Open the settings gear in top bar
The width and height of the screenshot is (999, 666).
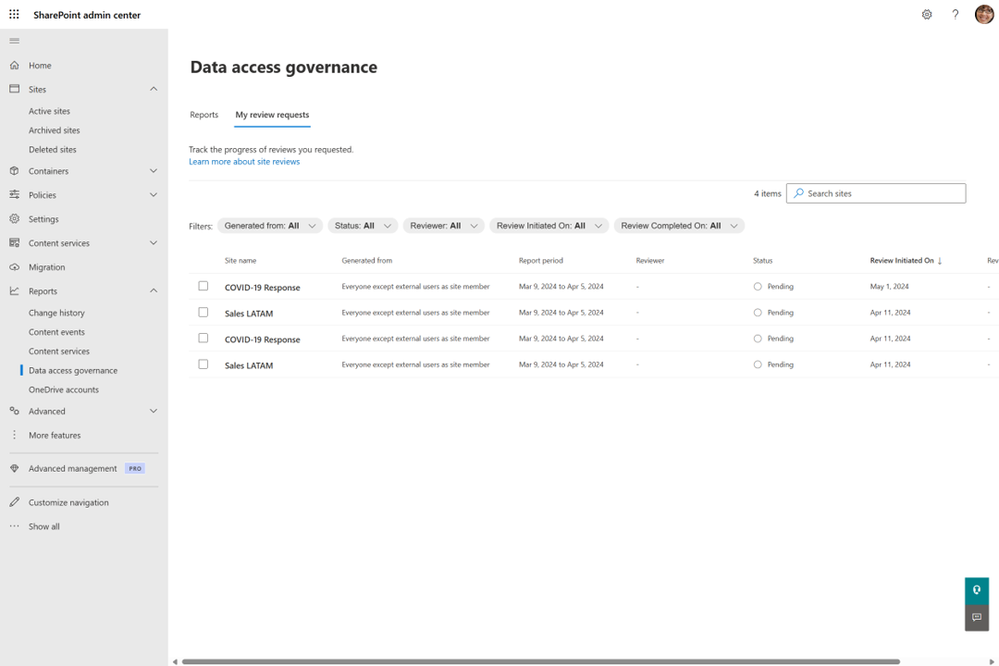click(926, 14)
